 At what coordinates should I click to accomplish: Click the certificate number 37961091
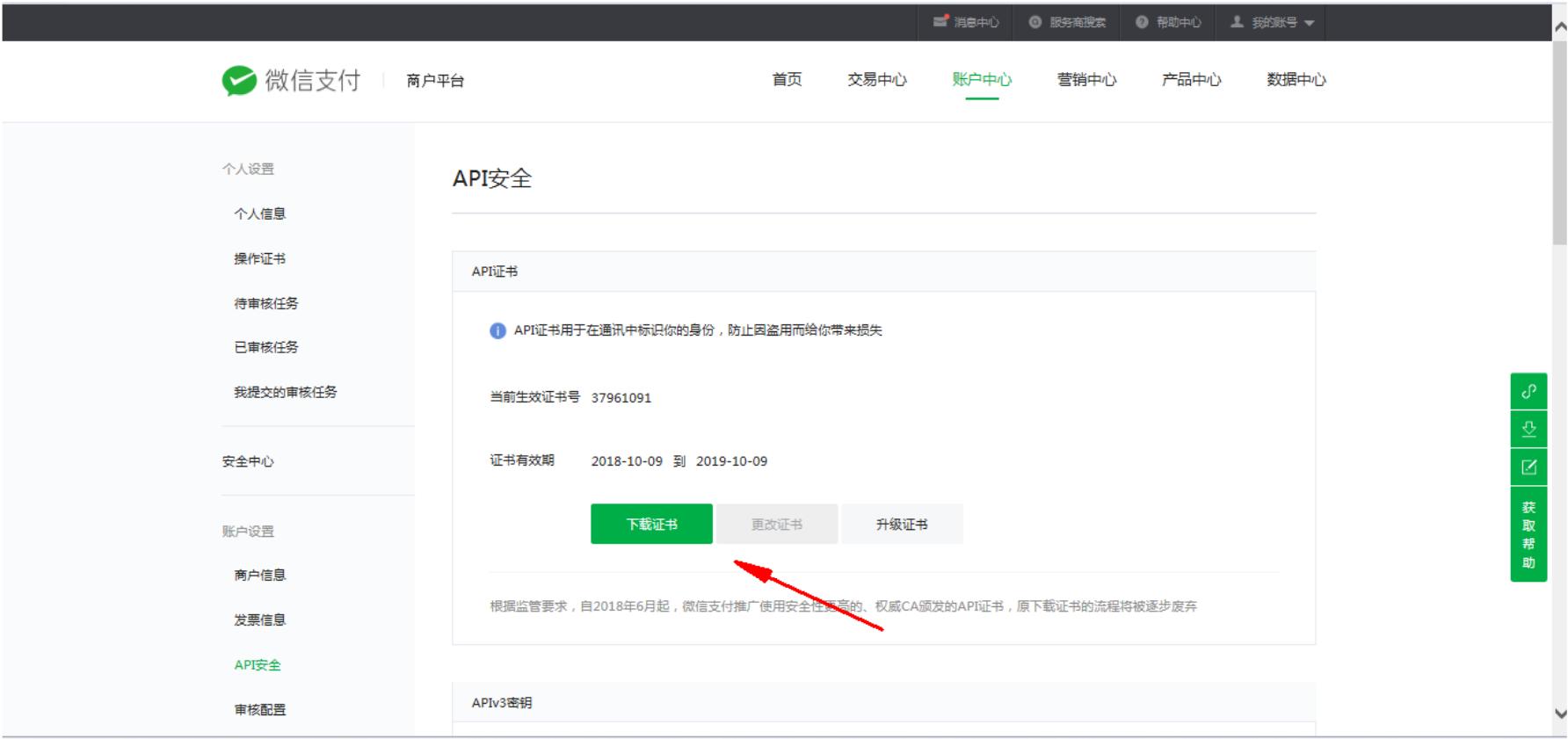(x=621, y=398)
